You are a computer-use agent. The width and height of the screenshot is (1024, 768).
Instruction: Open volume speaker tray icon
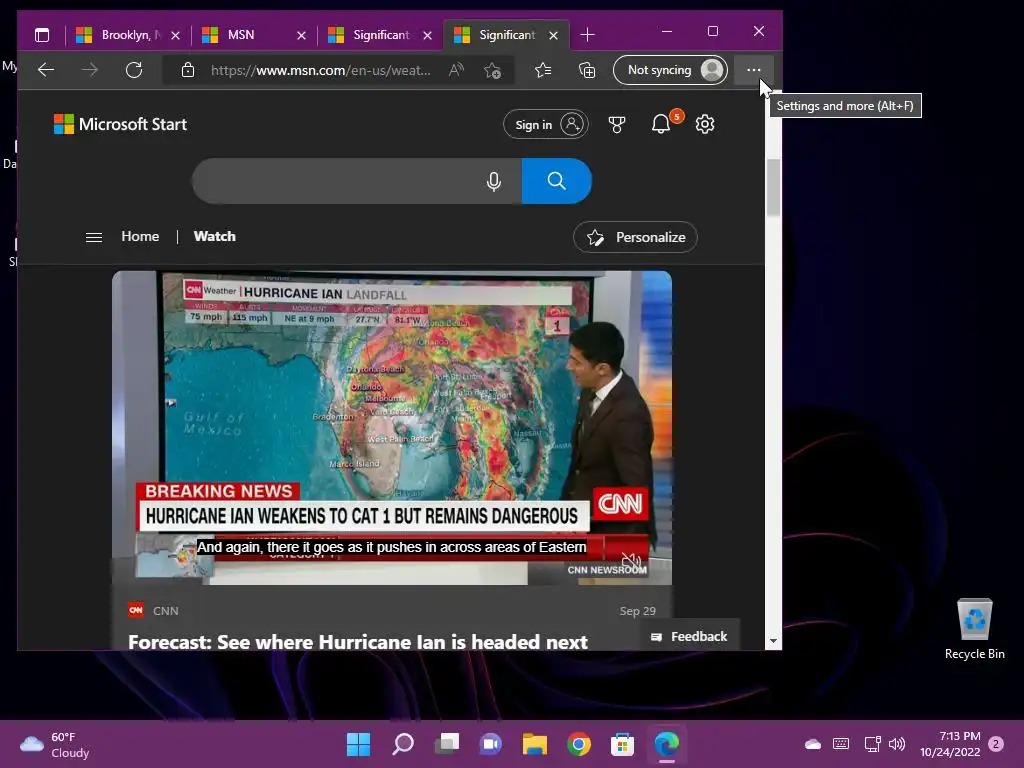pos(897,744)
